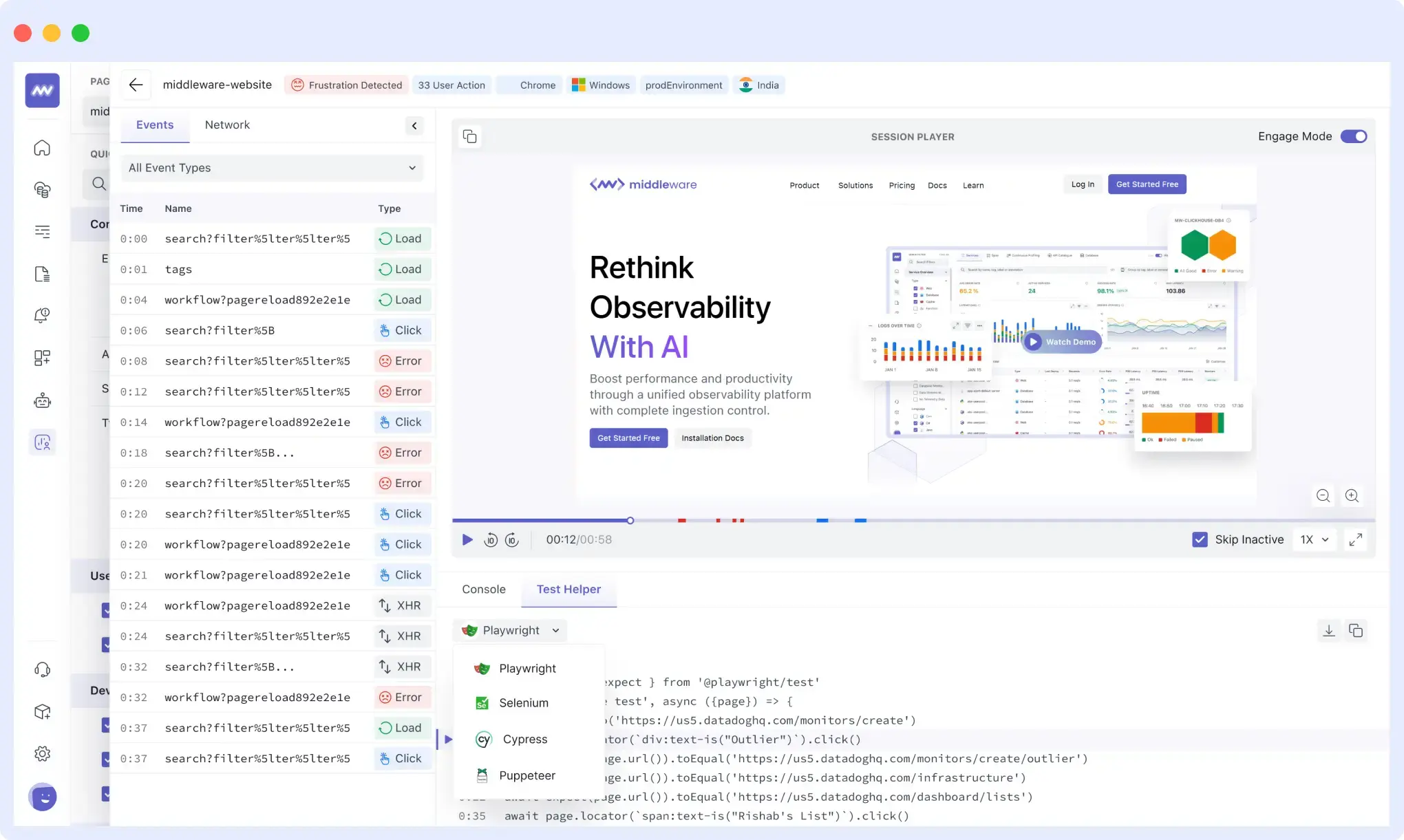Click Watch Demo in the player preview

tap(1062, 342)
